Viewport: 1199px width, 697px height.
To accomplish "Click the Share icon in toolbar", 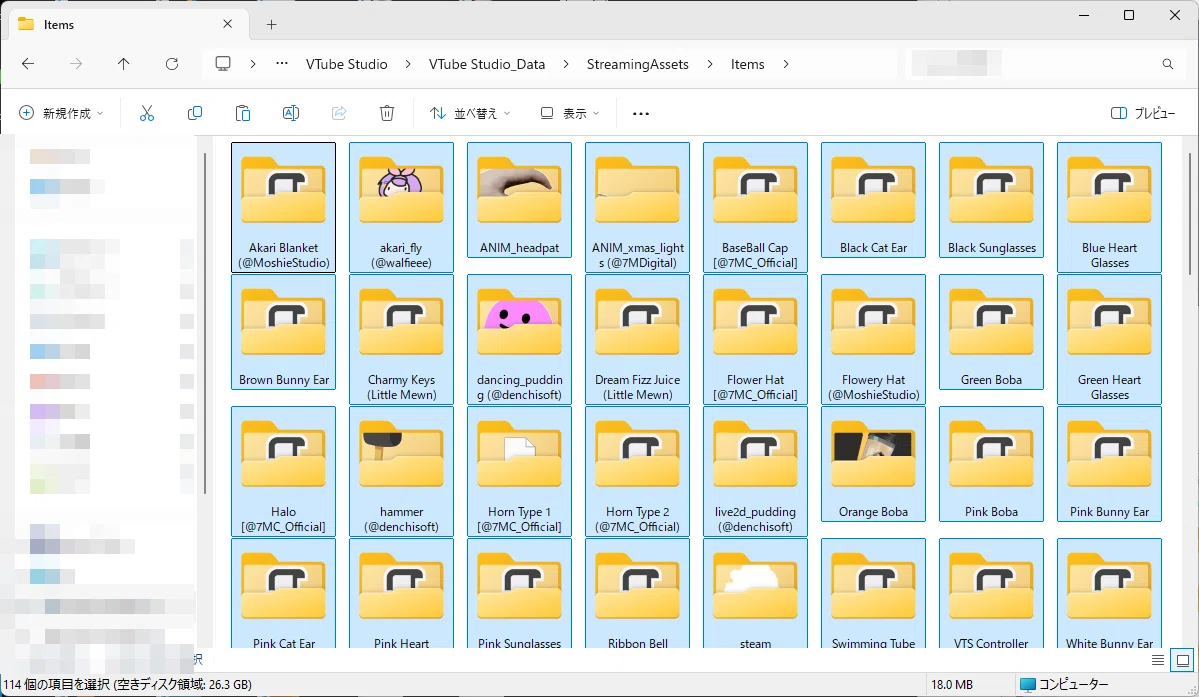I will click(x=339, y=113).
